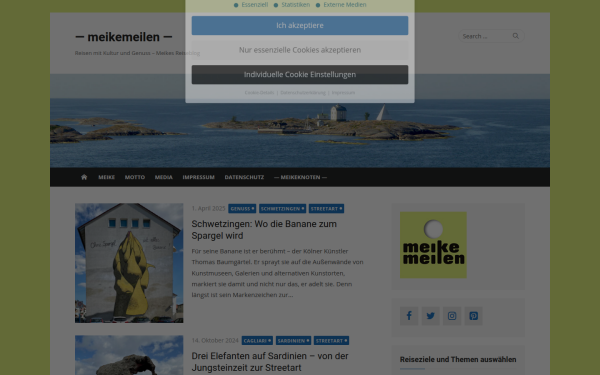Open the MEDIA menu item
Viewport: 600px width, 375px height.
163,177
